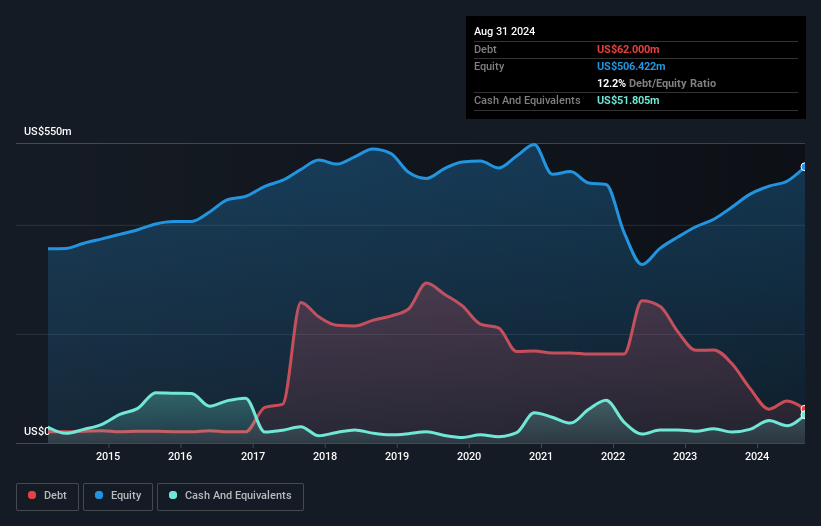
Task: Select the 2018 x-axis label
Action: pyautogui.click(x=325, y=457)
